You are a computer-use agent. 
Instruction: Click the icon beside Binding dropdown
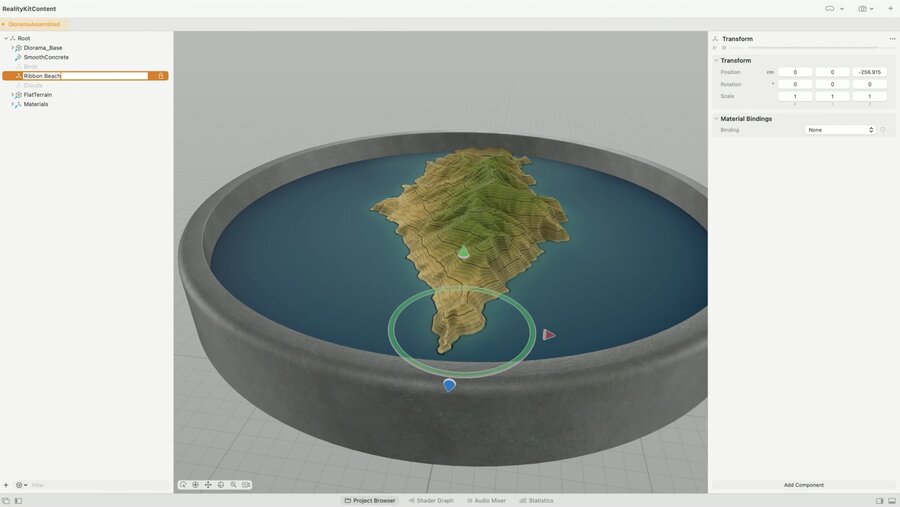tap(883, 130)
